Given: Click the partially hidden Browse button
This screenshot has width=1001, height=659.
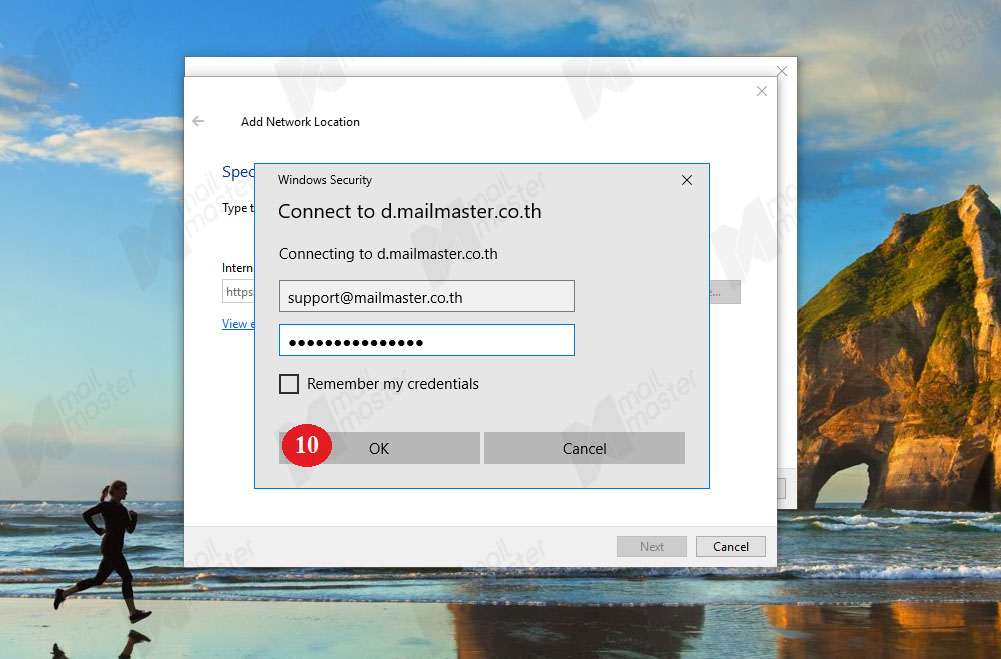Looking at the screenshot, I should click(x=725, y=292).
